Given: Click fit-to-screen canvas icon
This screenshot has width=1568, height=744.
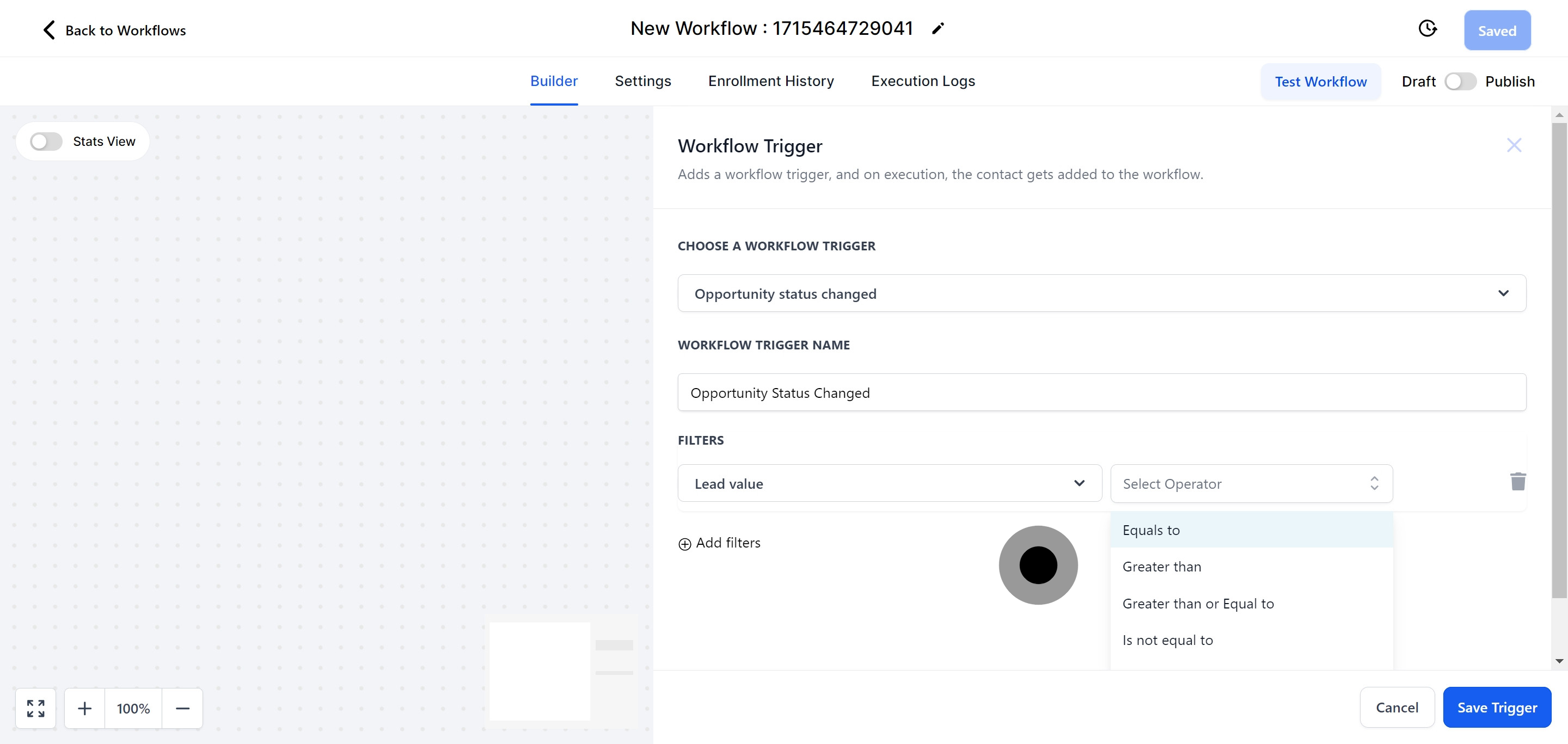Looking at the screenshot, I should pos(36,708).
